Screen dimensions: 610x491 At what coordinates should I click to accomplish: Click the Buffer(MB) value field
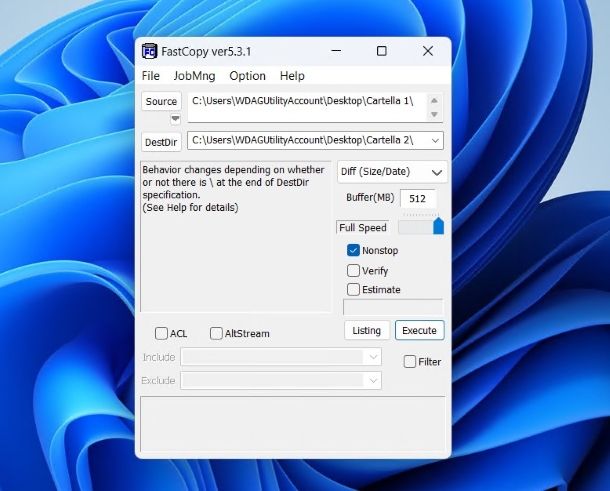click(x=418, y=199)
